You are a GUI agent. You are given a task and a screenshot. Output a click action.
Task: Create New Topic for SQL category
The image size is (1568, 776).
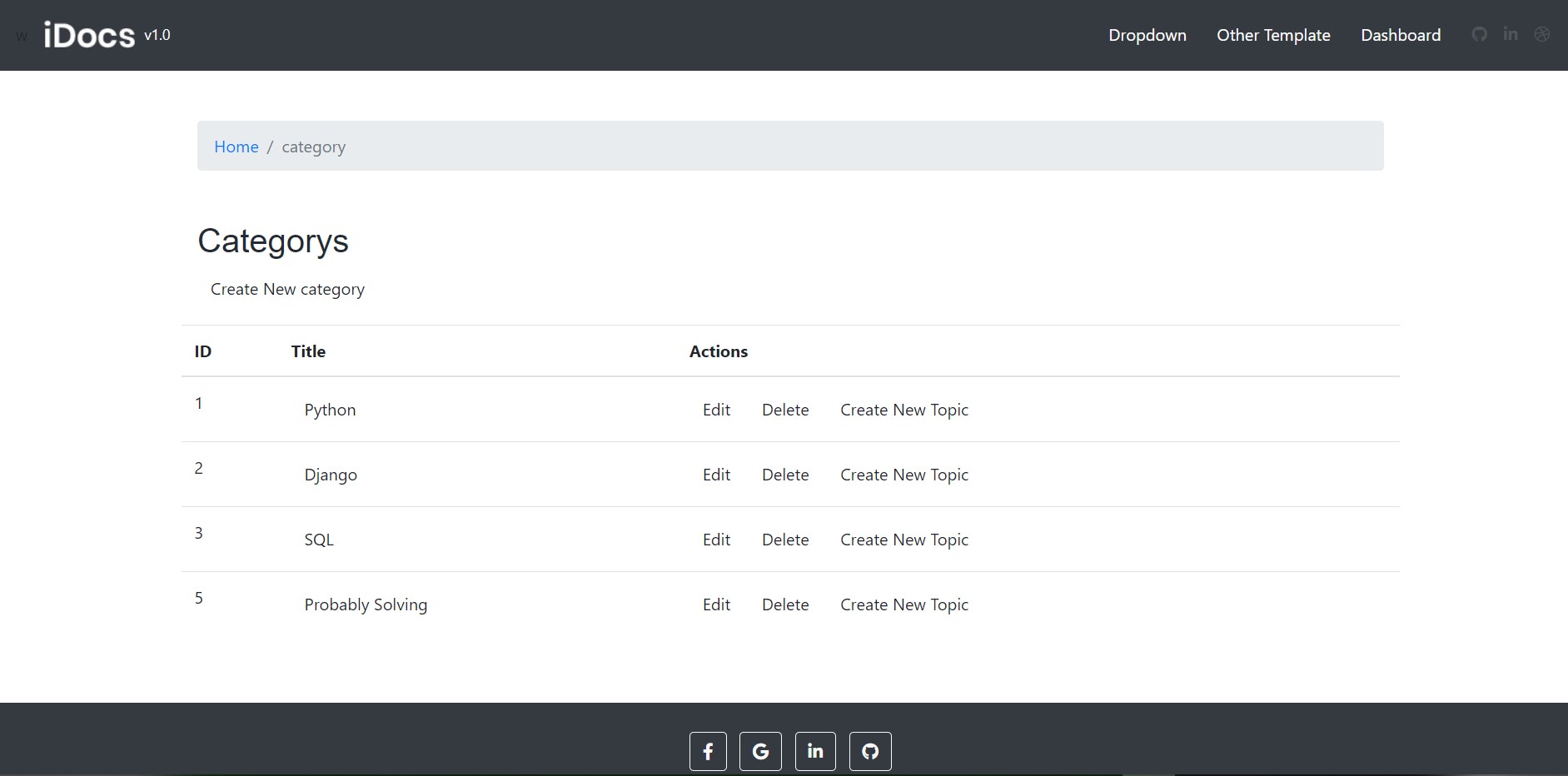click(x=904, y=540)
